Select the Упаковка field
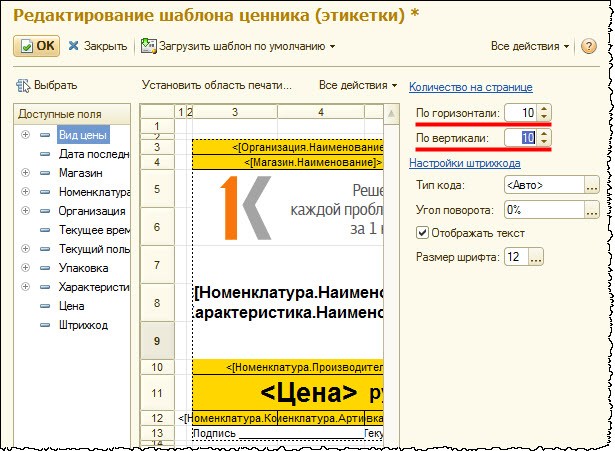The height and width of the screenshot is (451, 615). coord(84,268)
